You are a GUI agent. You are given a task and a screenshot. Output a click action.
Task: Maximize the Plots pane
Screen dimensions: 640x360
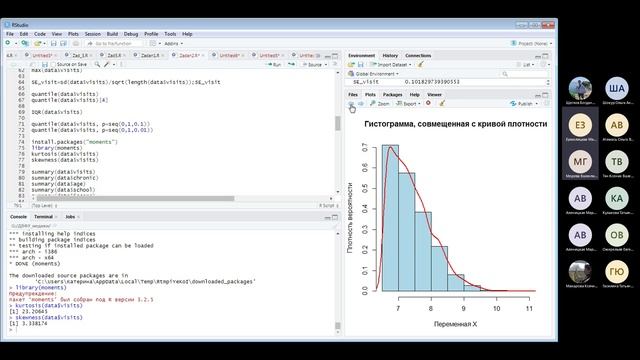point(545,95)
